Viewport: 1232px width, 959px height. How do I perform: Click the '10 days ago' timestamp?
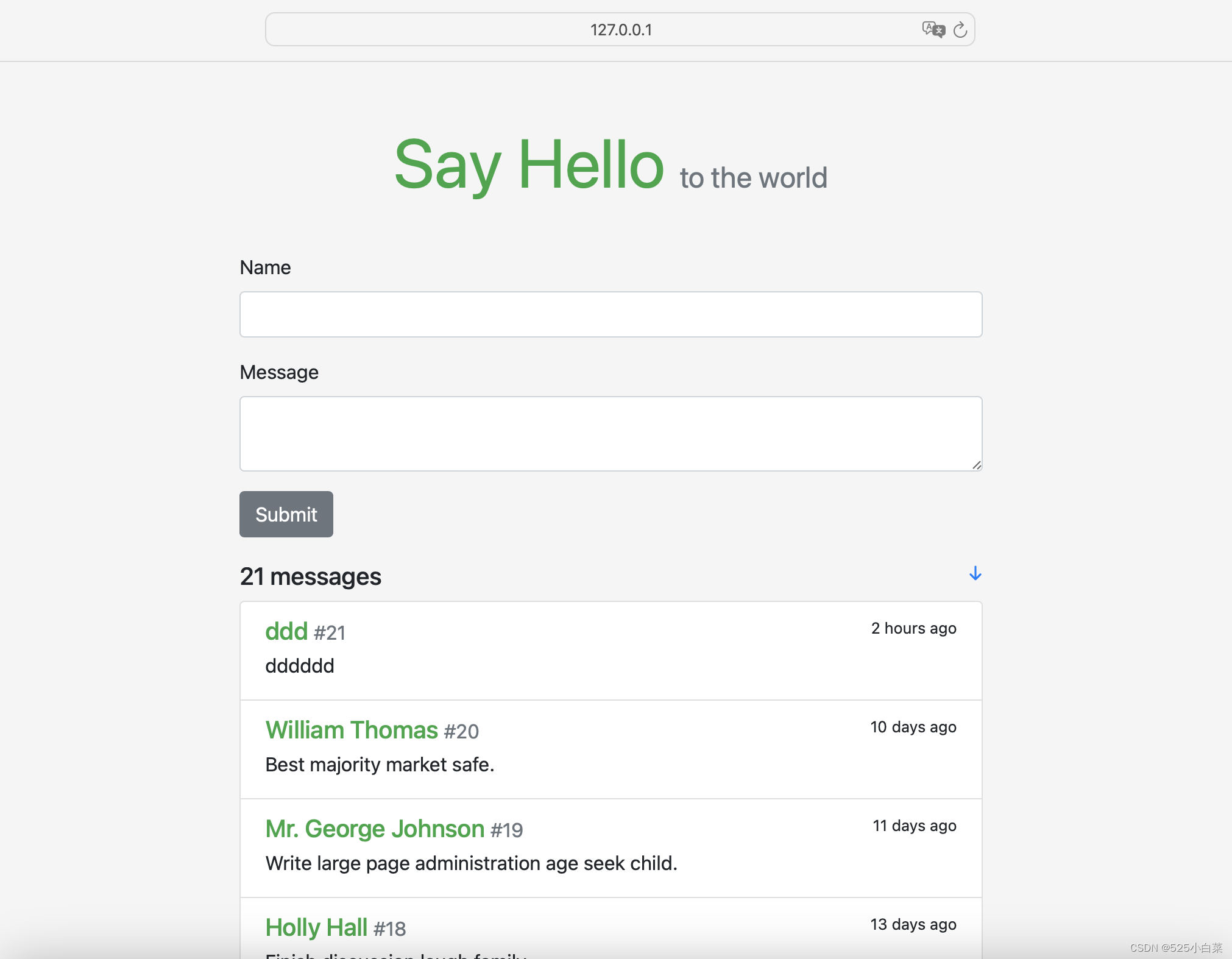[913, 727]
